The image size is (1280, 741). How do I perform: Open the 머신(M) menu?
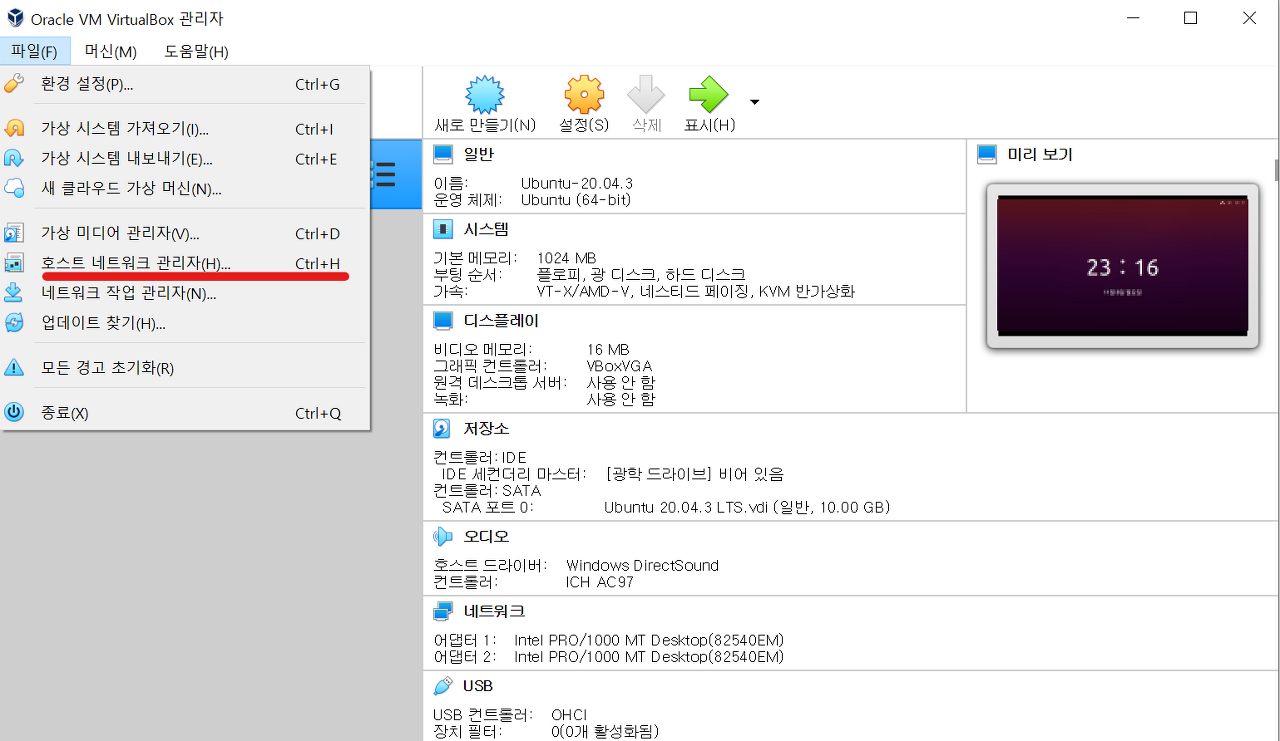(x=110, y=51)
